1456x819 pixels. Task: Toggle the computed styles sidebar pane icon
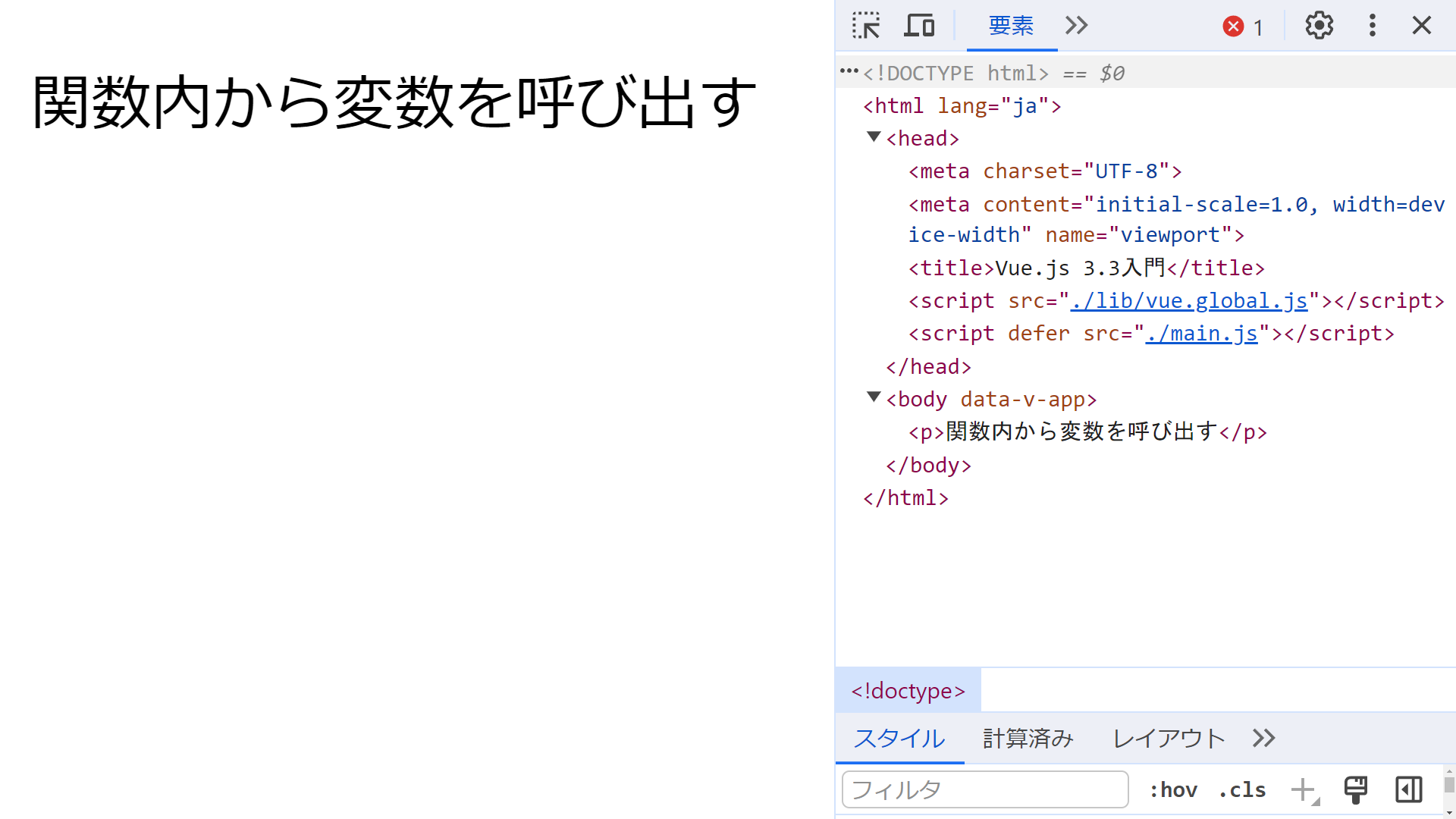point(1408,789)
